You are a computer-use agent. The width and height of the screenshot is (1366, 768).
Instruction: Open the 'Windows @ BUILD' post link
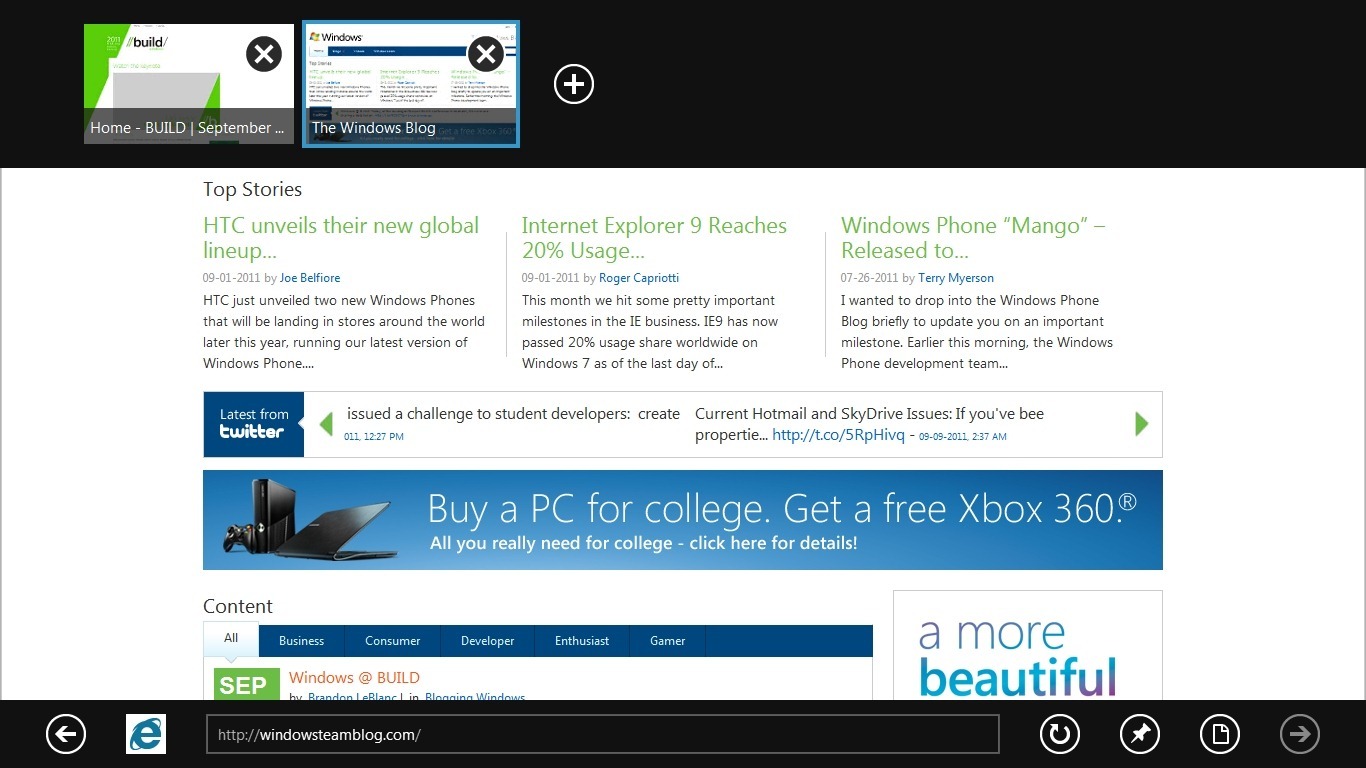354,677
